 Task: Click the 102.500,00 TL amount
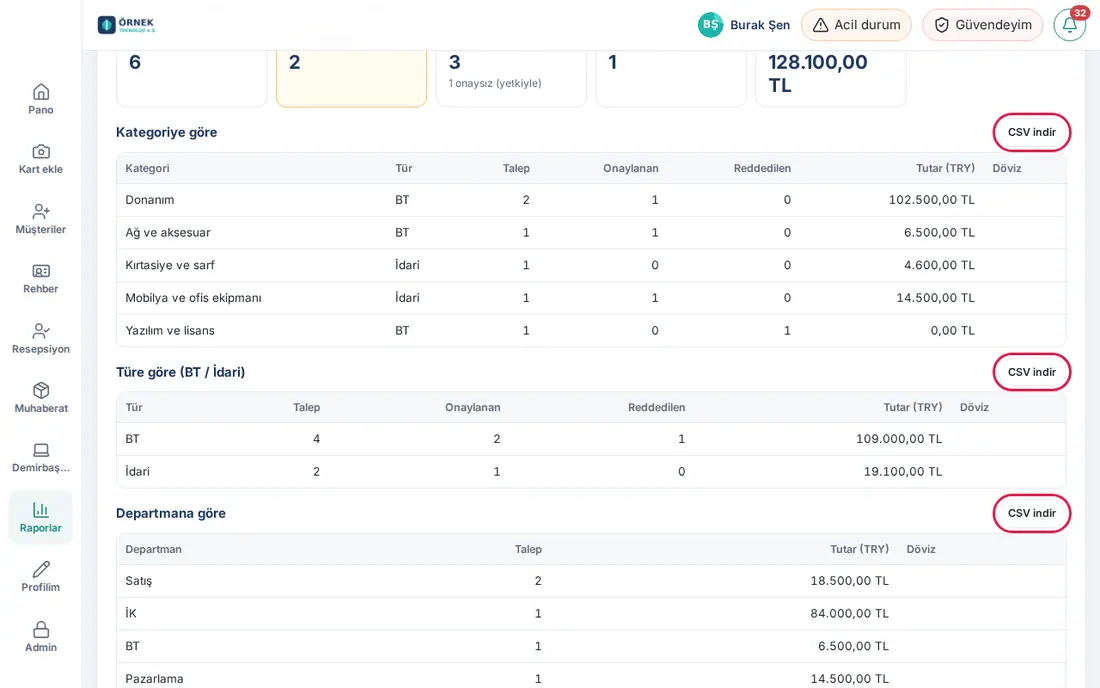point(932,200)
